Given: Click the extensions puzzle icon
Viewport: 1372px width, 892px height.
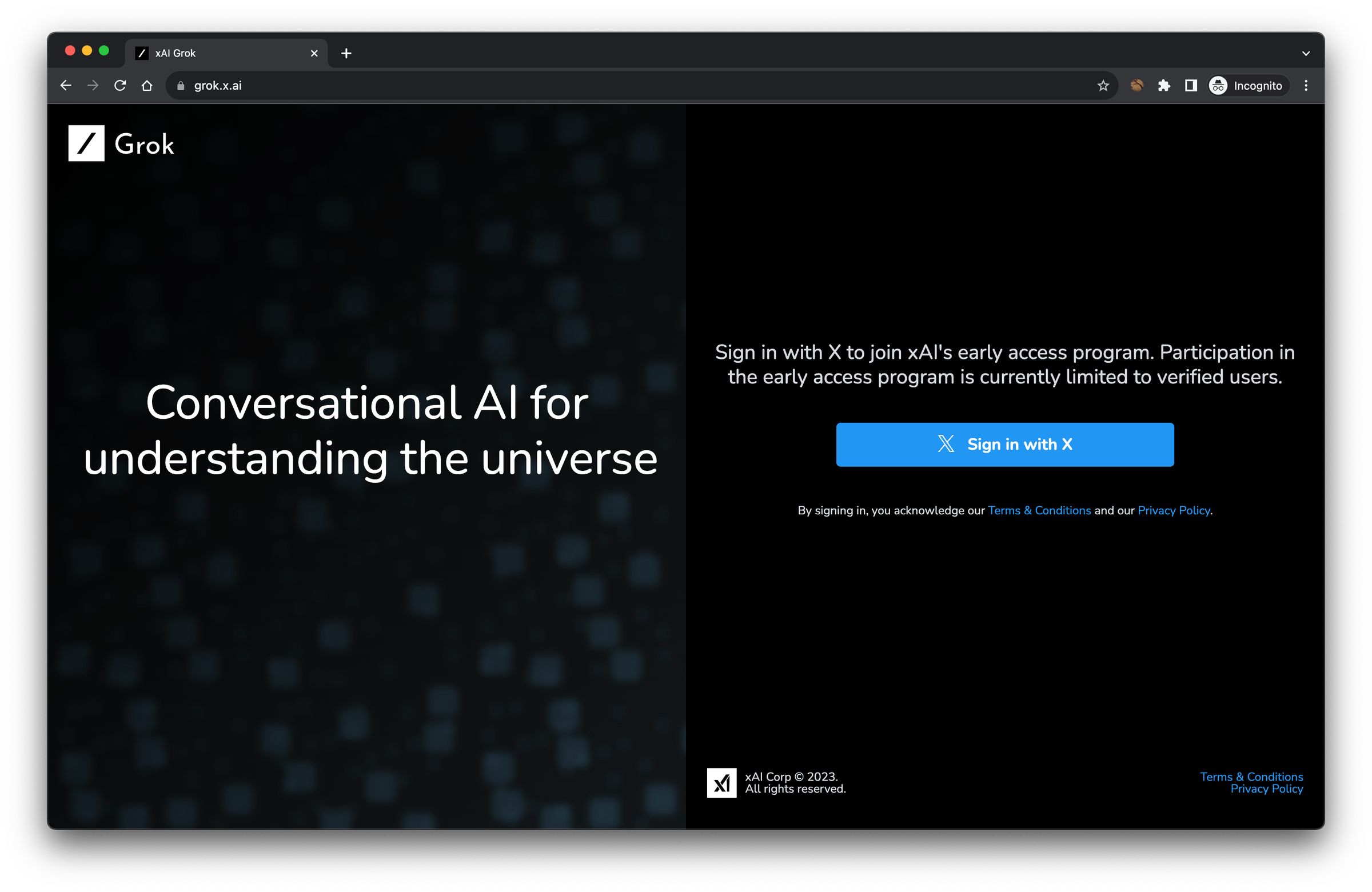Looking at the screenshot, I should click(1164, 85).
